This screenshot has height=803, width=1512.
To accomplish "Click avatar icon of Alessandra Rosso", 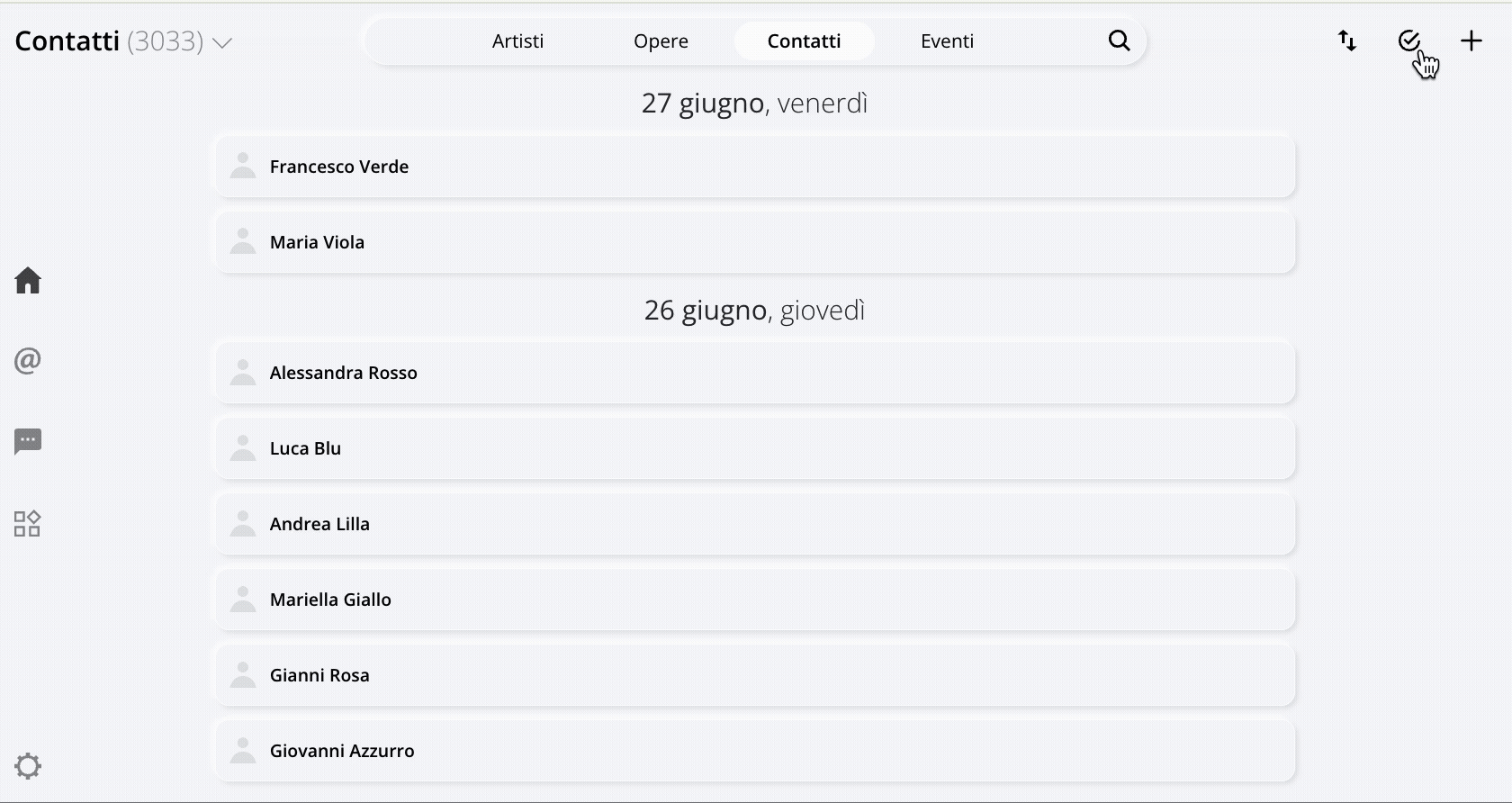I will point(243,372).
